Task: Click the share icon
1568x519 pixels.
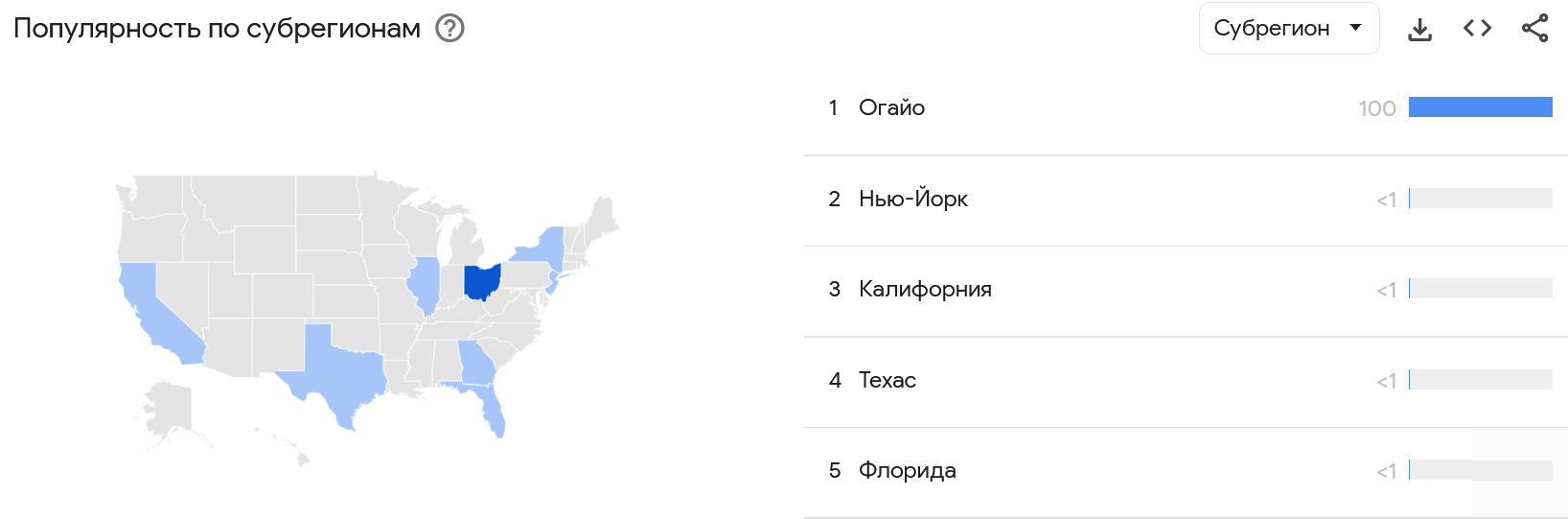Action: tap(1534, 29)
